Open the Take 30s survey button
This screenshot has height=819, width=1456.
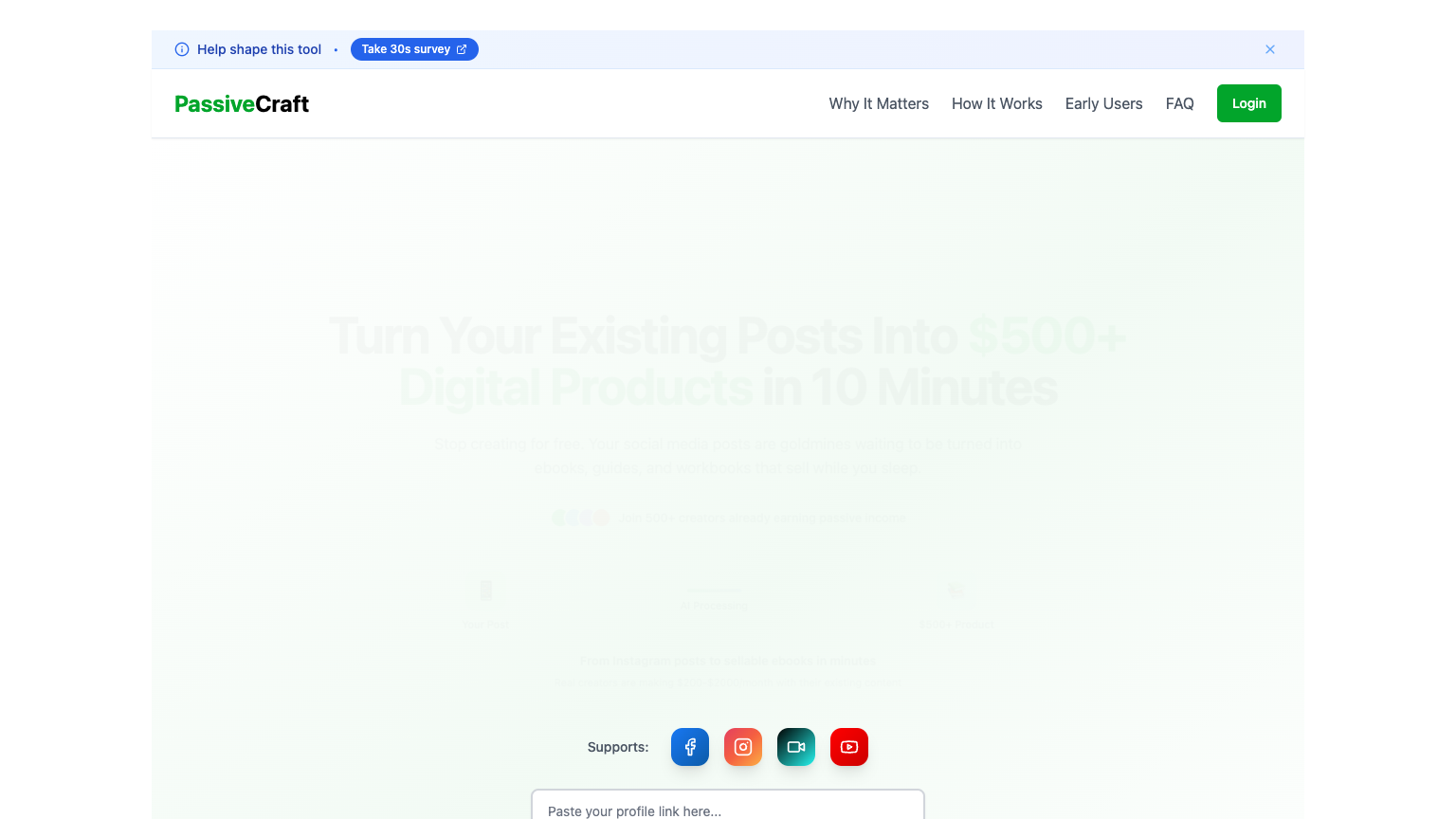[x=414, y=49]
